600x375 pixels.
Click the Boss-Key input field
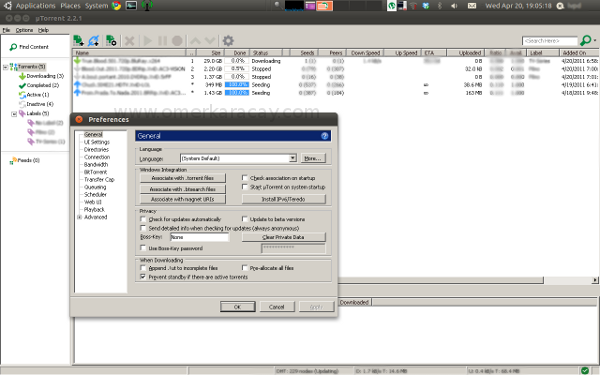click(x=199, y=237)
